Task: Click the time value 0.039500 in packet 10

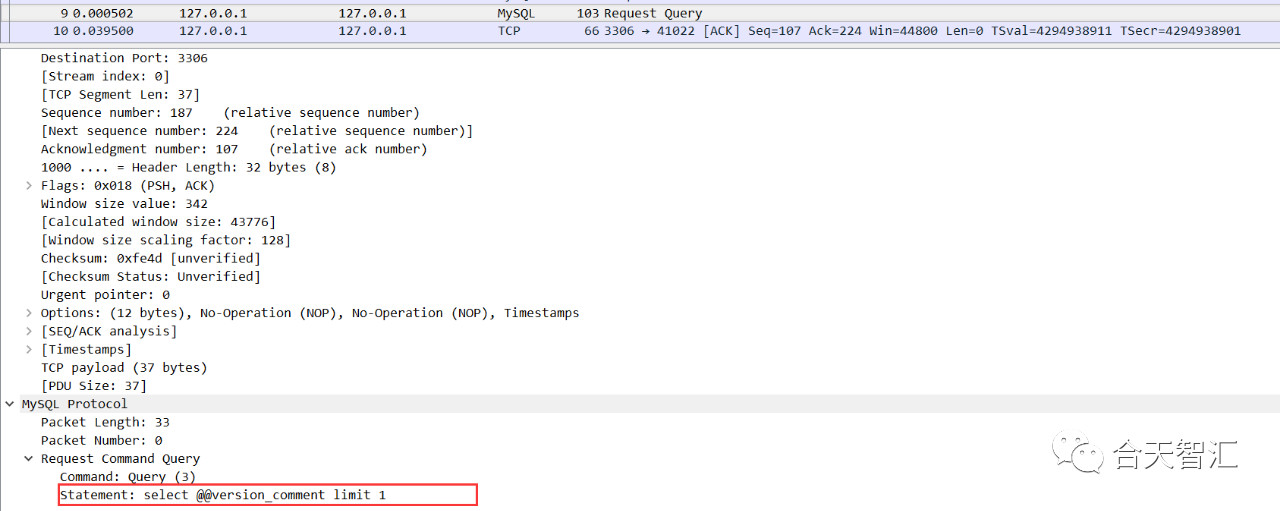Action: [x=103, y=31]
